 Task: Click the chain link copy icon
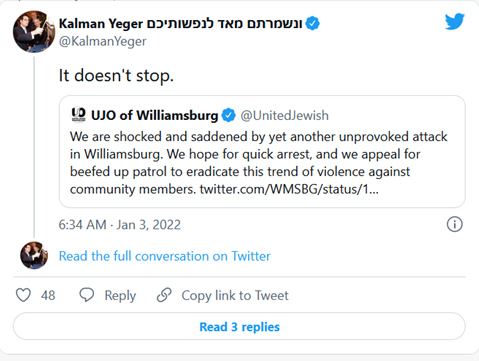(164, 295)
